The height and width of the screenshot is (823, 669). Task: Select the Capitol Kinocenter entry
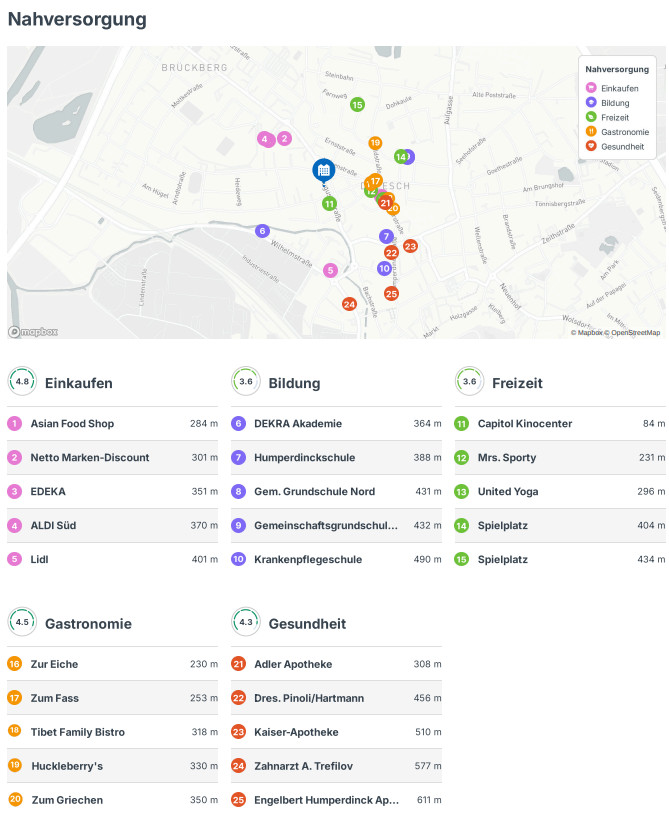tap(560, 424)
